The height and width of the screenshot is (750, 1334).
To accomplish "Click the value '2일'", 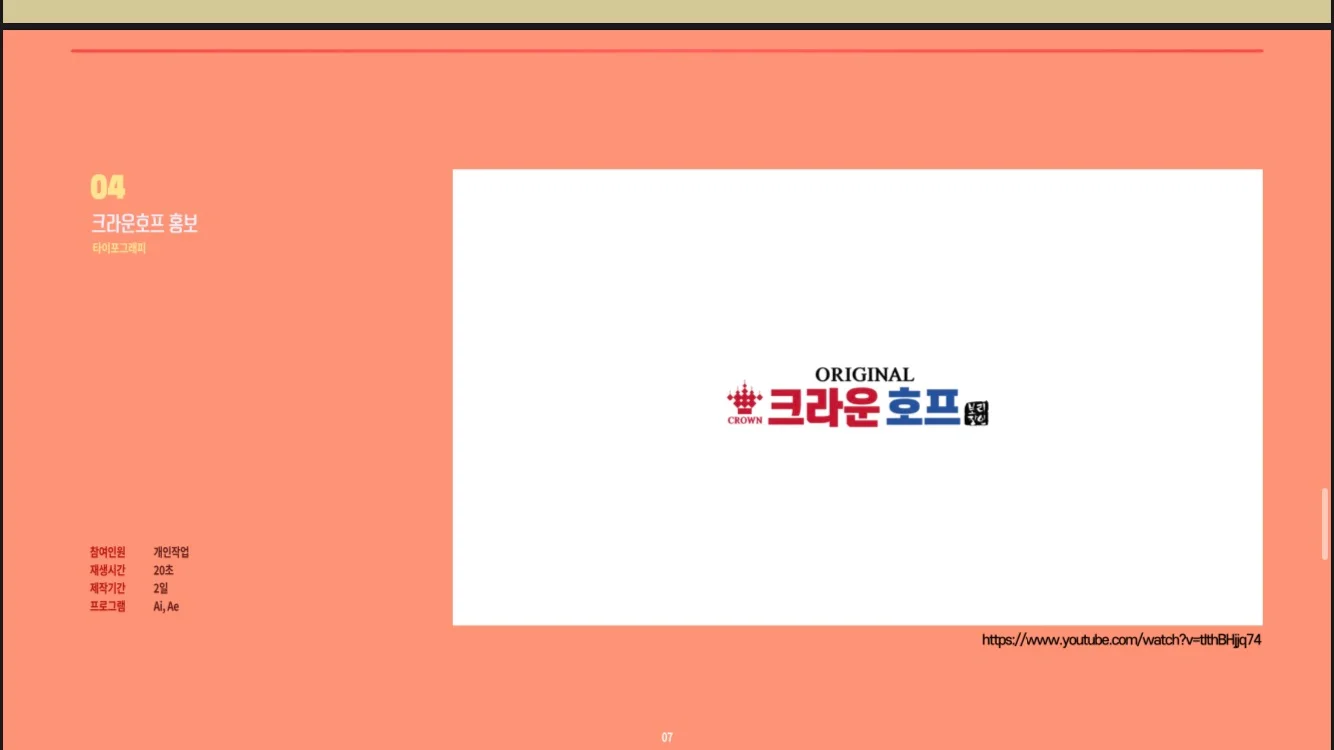I will pyautogui.click(x=161, y=588).
